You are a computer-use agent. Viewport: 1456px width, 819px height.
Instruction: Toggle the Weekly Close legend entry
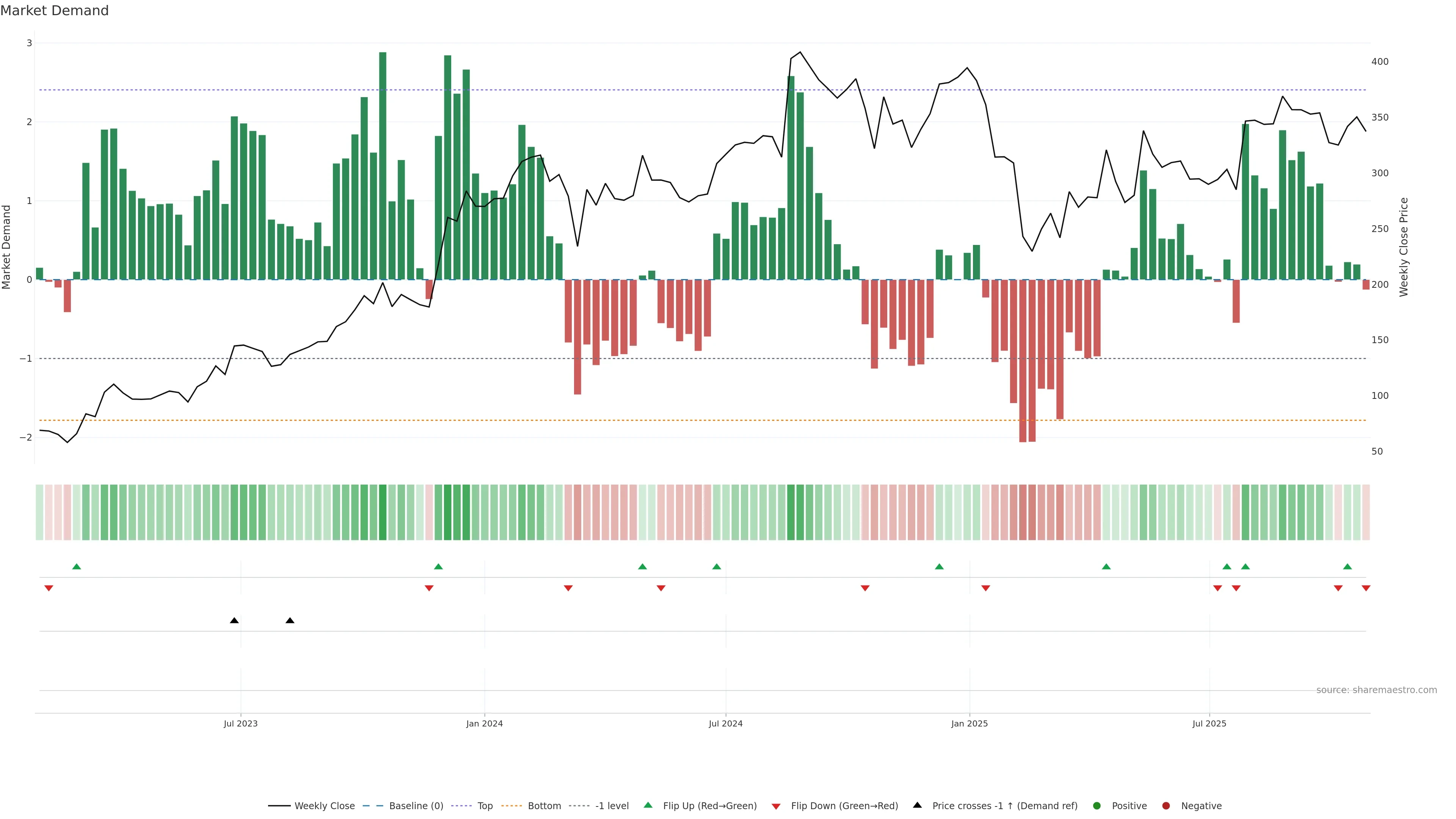click(x=324, y=805)
